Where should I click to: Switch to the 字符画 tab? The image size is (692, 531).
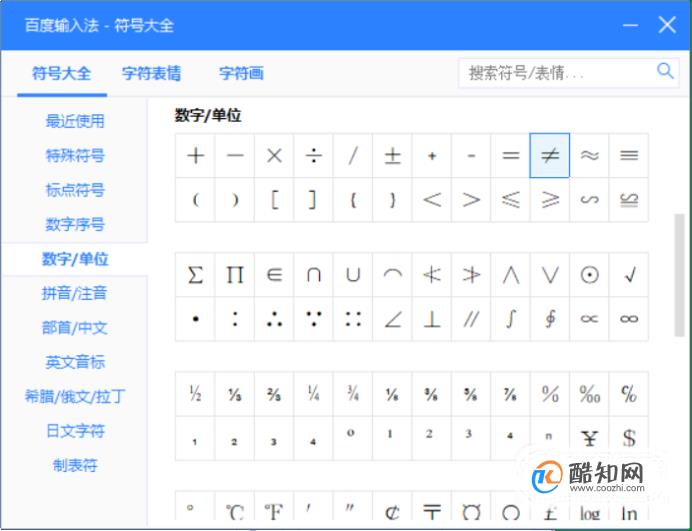[241, 73]
